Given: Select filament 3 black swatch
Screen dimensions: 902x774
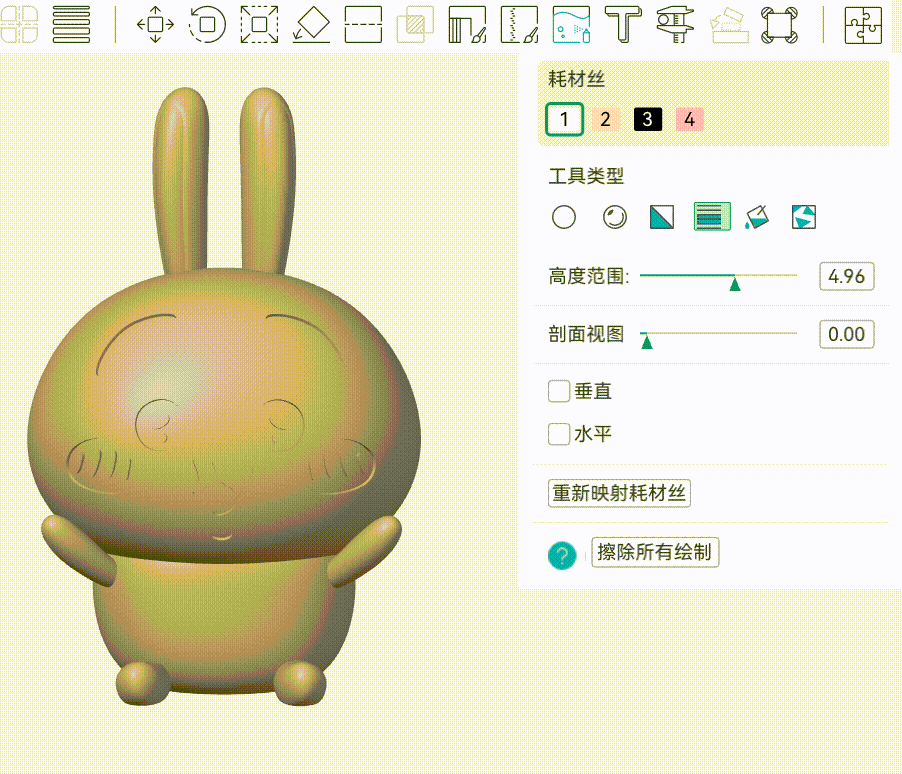Looking at the screenshot, I should (x=648, y=119).
